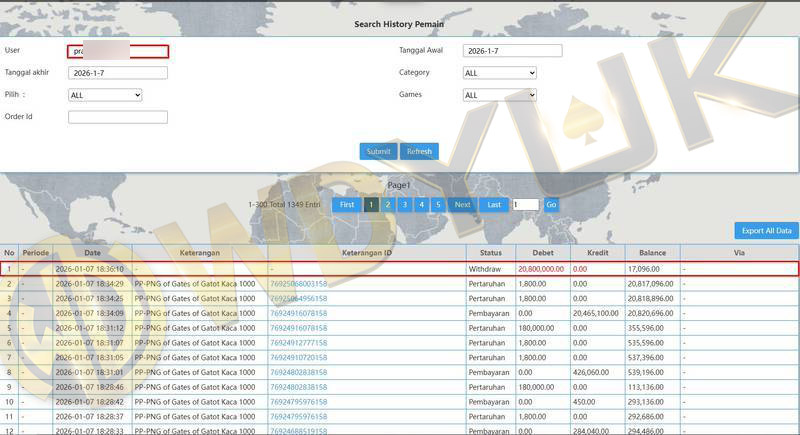Open the Pilih dropdown
The width and height of the screenshot is (800, 435).
(x=105, y=95)
